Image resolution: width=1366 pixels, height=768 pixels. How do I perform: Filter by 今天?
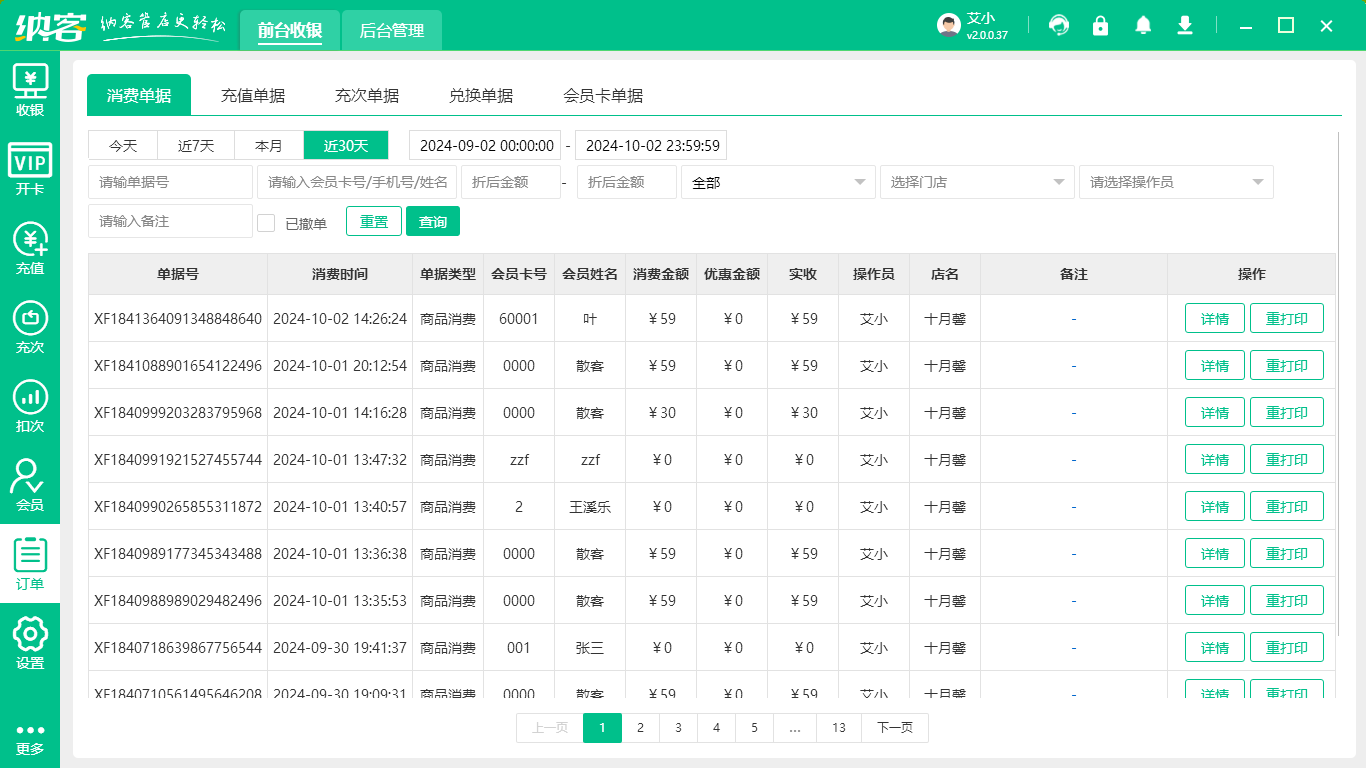124,145
